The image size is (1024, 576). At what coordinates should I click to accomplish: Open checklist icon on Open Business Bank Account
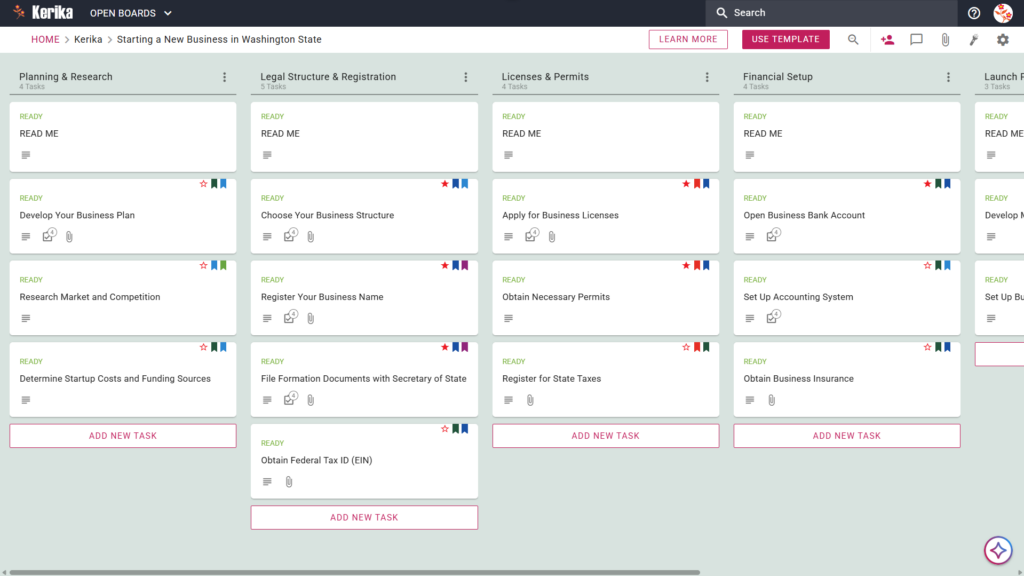(x=773, y=235)
